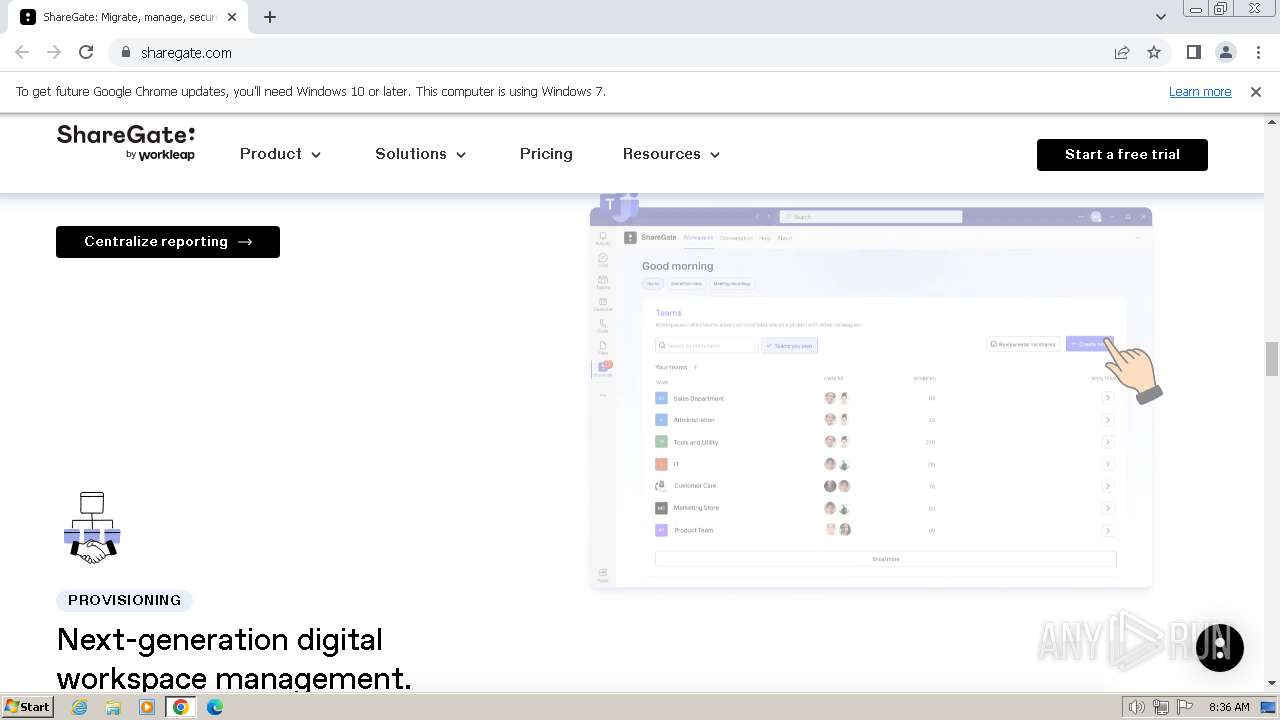Open the Chrome three-dot menu
The width and height of the screenshot is (1280, 720).
[1258, 53]
